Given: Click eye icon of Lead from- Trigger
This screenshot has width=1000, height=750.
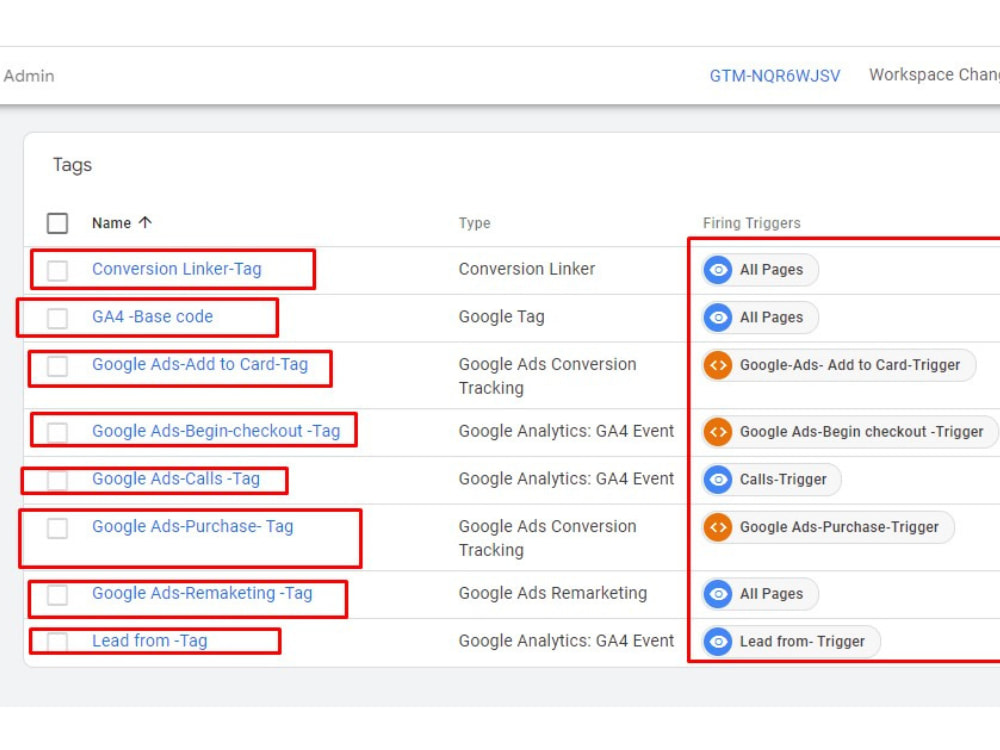Looking at the screenshot, I should (718, 642).
